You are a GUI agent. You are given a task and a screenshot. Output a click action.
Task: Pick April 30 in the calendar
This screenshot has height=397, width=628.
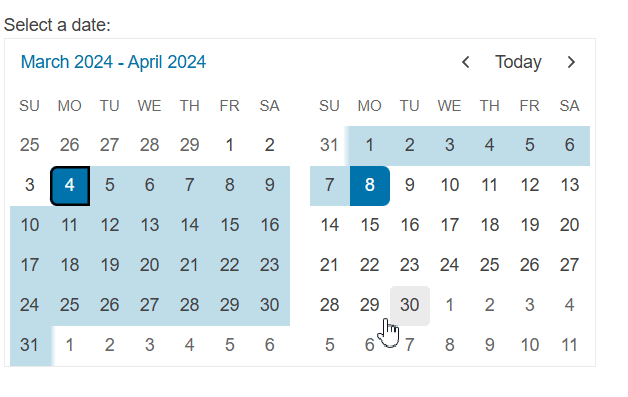click(x=410, y=306)
